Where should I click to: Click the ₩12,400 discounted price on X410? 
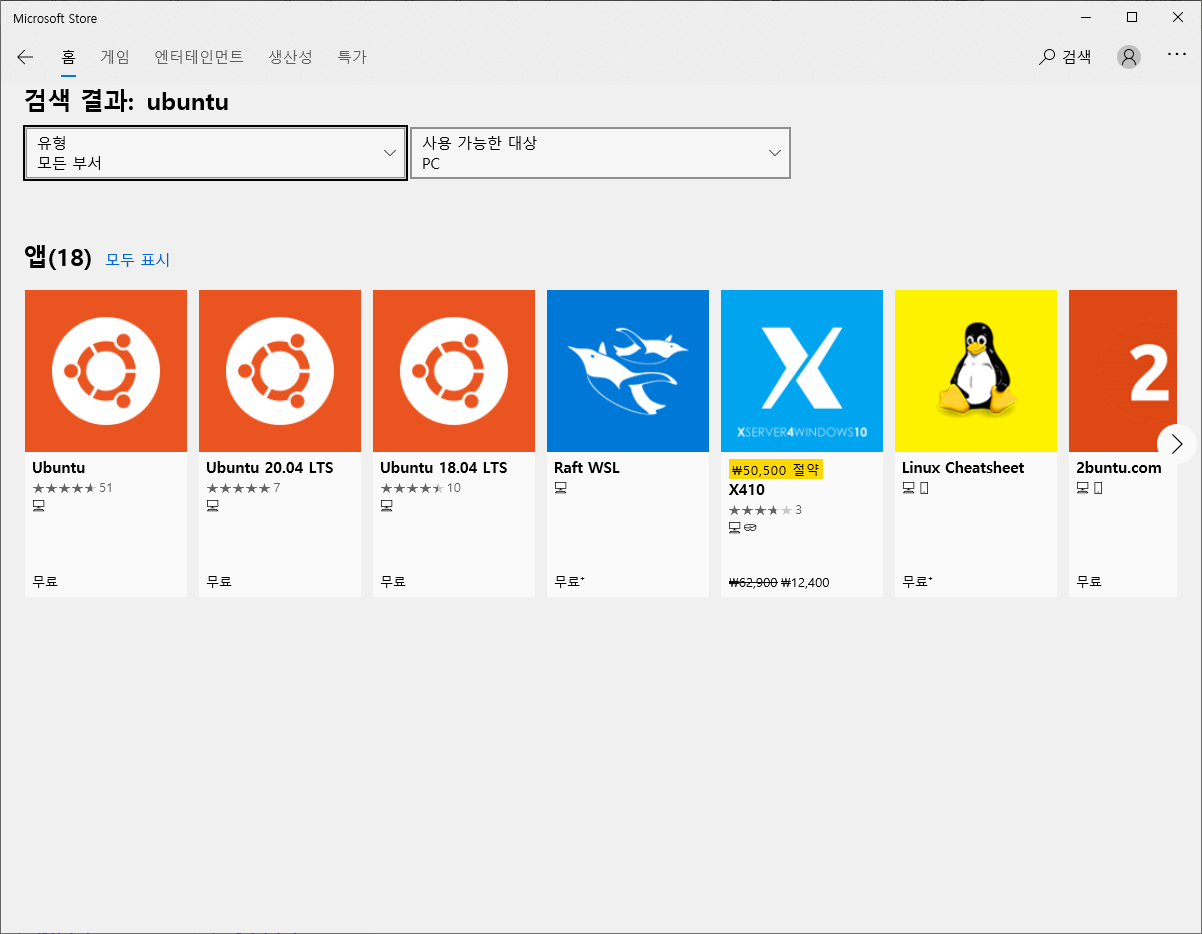pos(805,582)
